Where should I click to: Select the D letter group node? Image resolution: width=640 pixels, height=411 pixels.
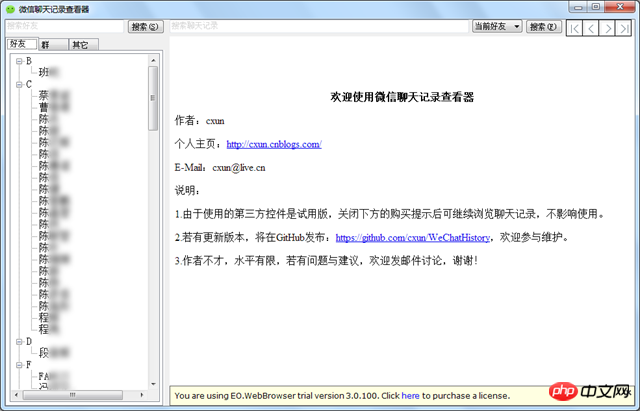pos(29,342)
